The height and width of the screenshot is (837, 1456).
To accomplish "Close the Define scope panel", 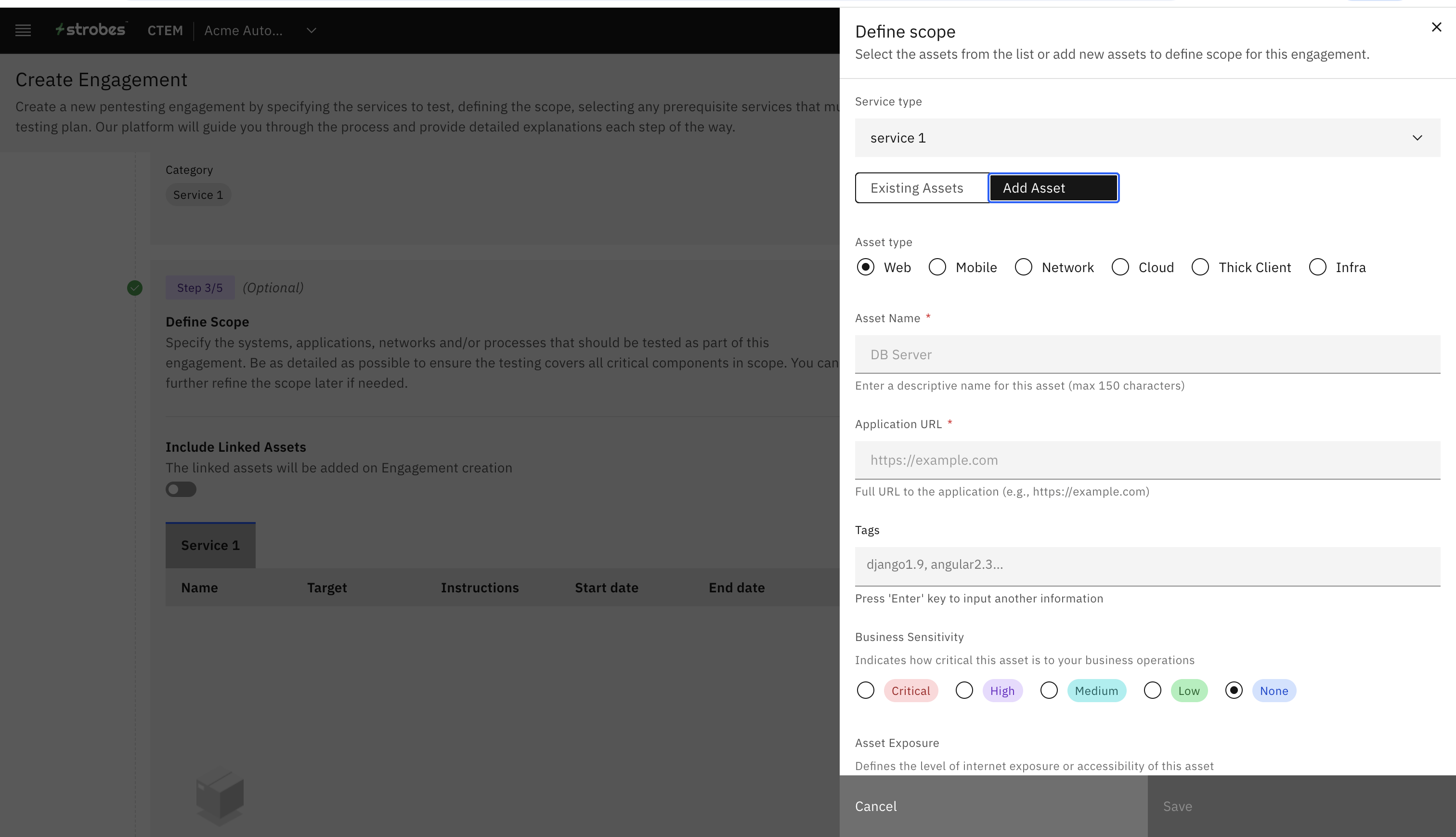I will [1436, 27].
